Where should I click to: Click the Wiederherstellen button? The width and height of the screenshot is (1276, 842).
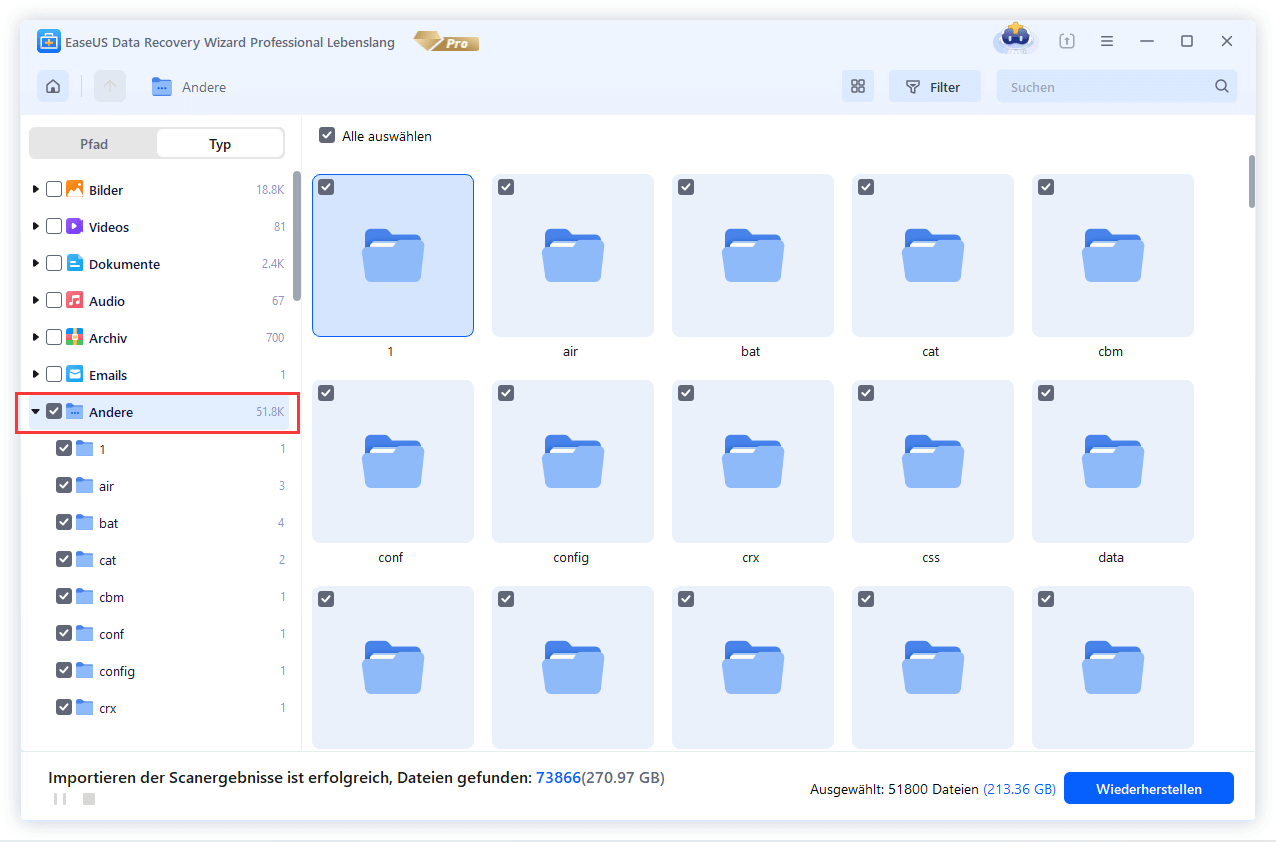1148,789
